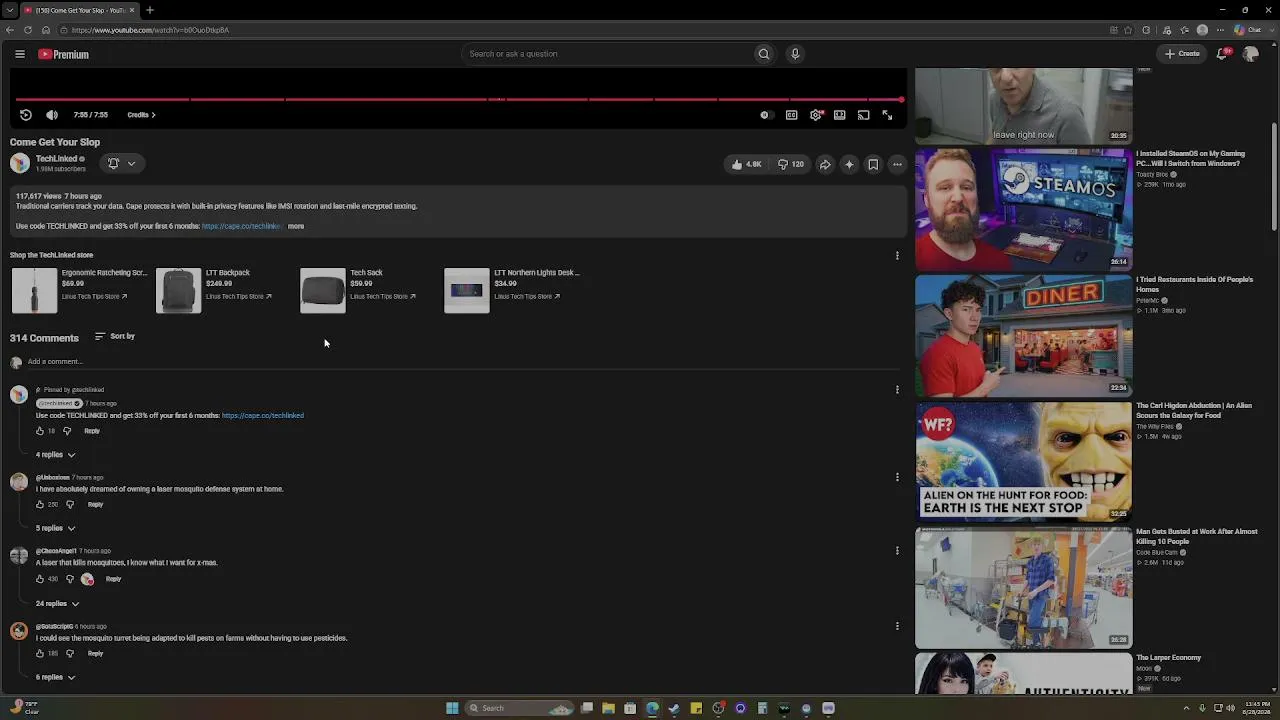
Task: Reply to the mosquito defense system comment
Action: [x=95, y=505]
